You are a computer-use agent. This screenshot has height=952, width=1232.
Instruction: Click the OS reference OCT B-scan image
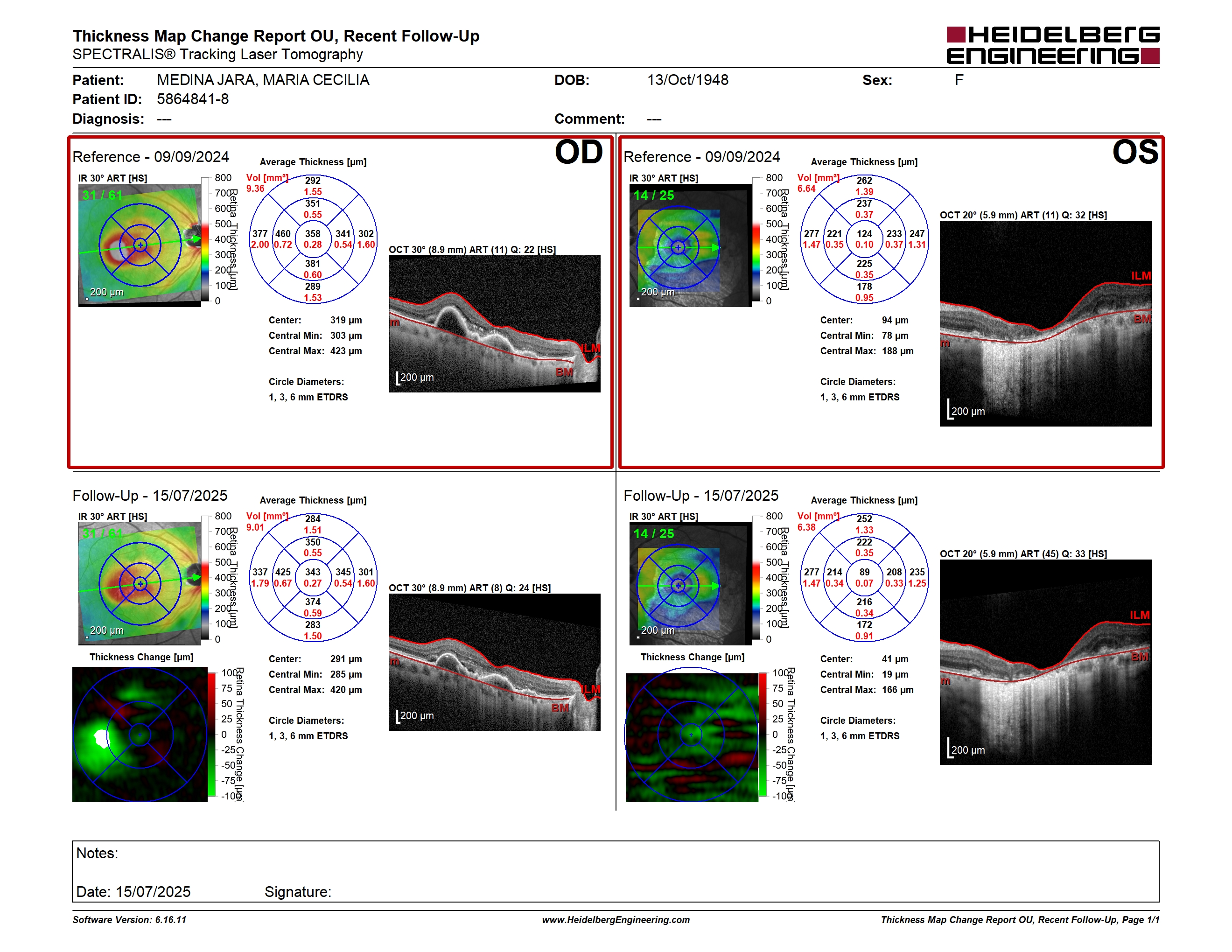[1045, 324]
